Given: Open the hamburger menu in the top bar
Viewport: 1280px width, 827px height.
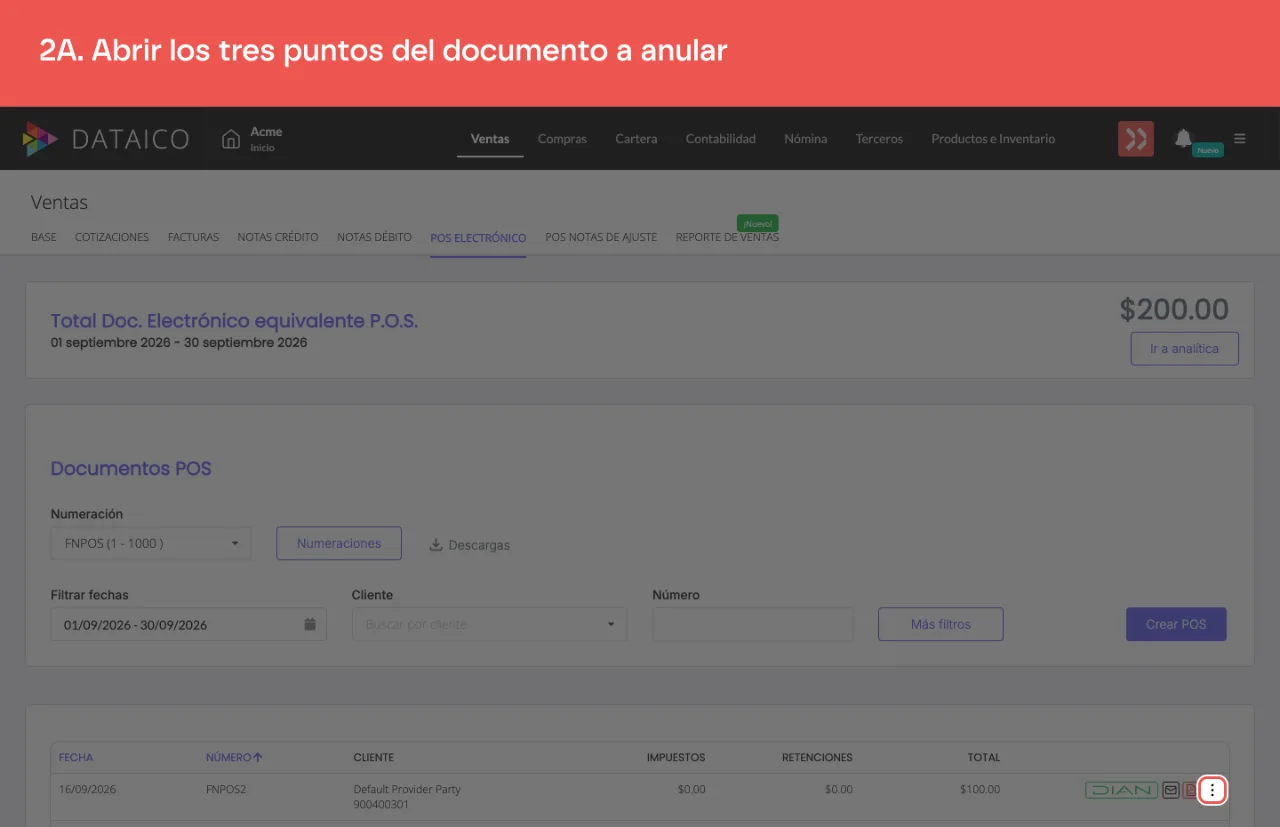Looking at the screenshot, I should click(1240, 138).
